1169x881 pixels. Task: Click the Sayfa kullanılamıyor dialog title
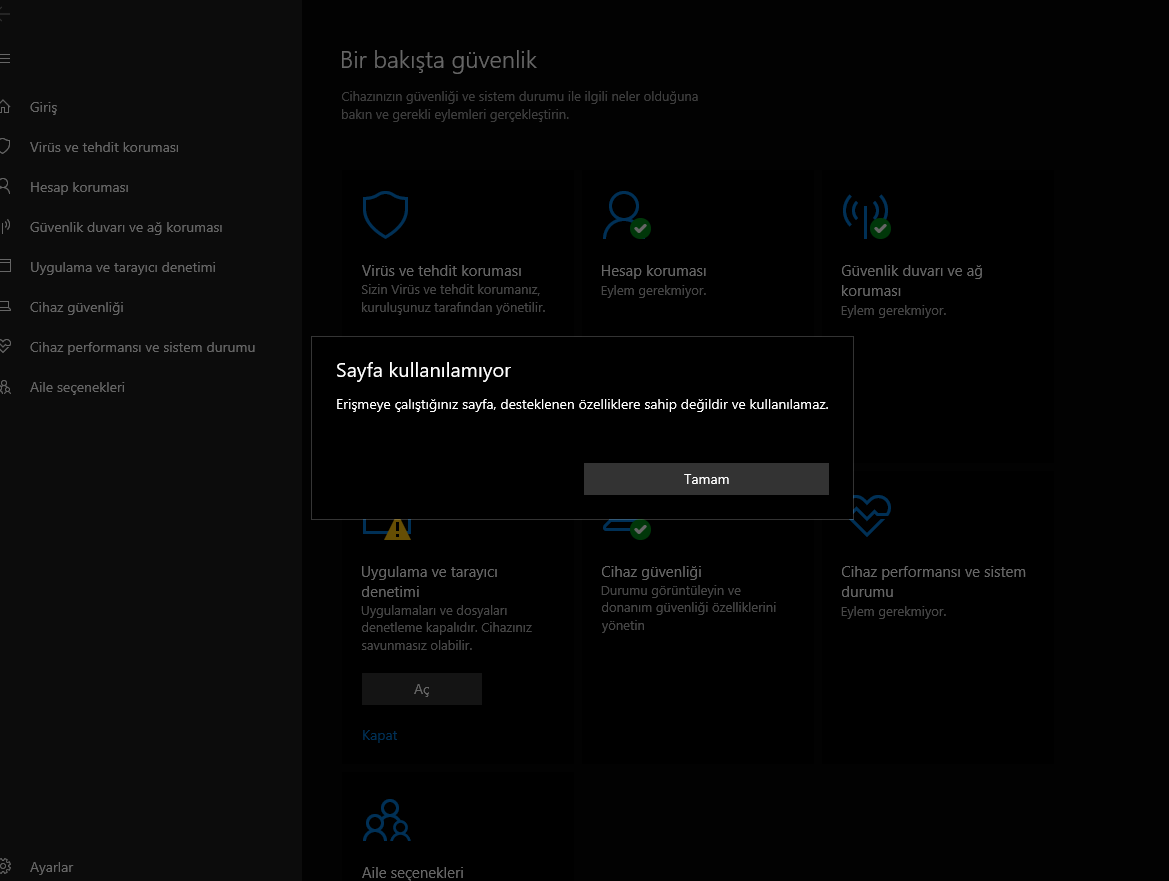[423, 370]
